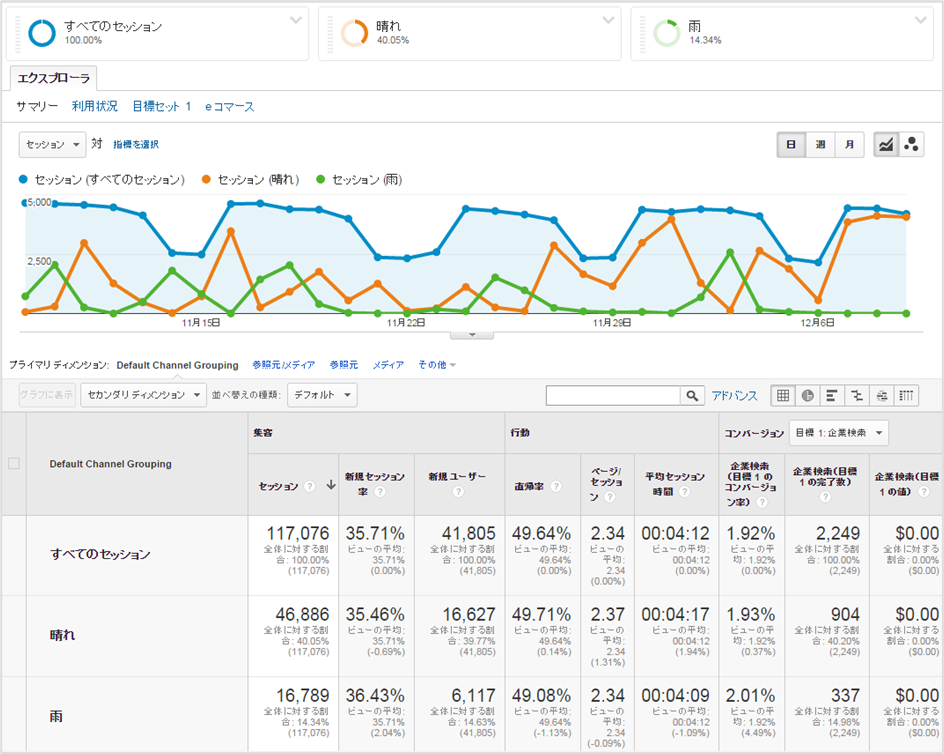Focus the table search input field
The height and width of the screenshot is (754, 944).
coord(613,396)
